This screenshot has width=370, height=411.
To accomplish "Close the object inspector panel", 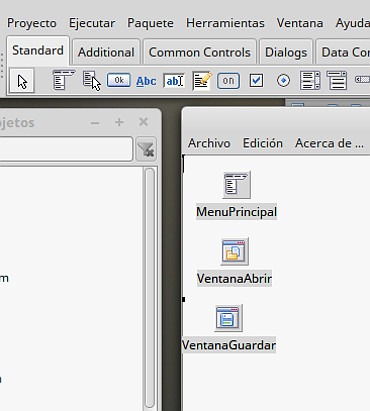I will click(143, 122).
